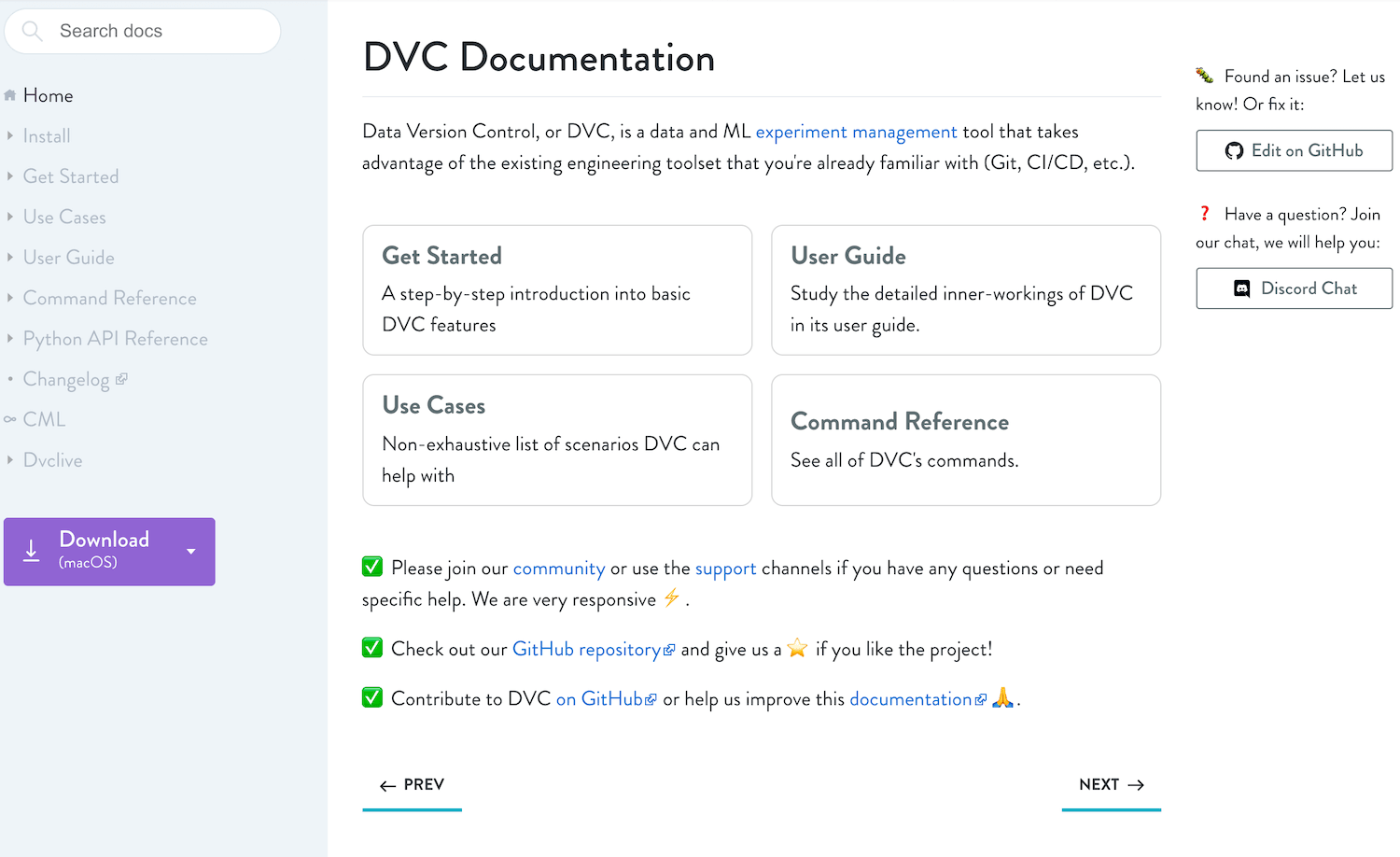
Task: Select Use Cases in the sidebar navigation
Action: coord(65,217)
